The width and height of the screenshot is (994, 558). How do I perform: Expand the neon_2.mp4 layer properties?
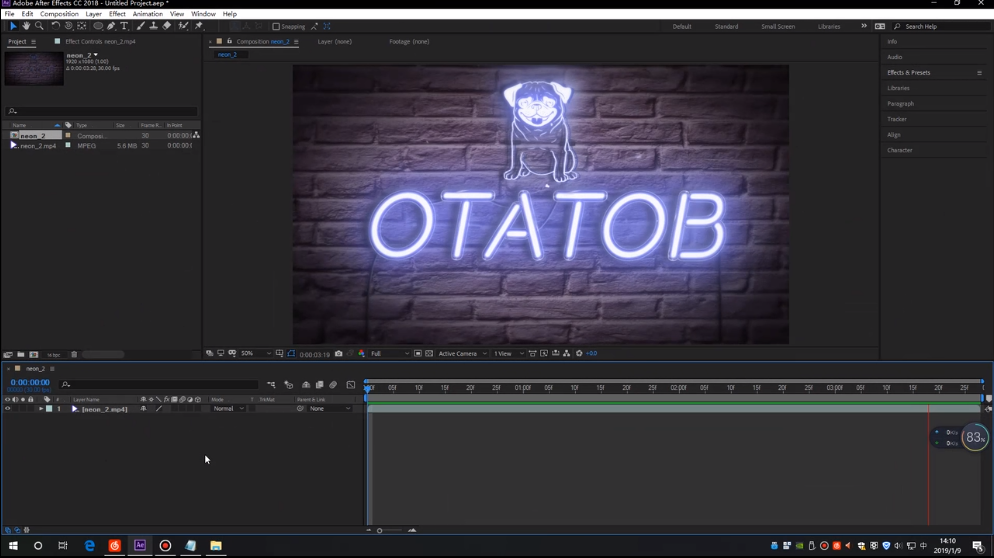click(x=41, y=409)
